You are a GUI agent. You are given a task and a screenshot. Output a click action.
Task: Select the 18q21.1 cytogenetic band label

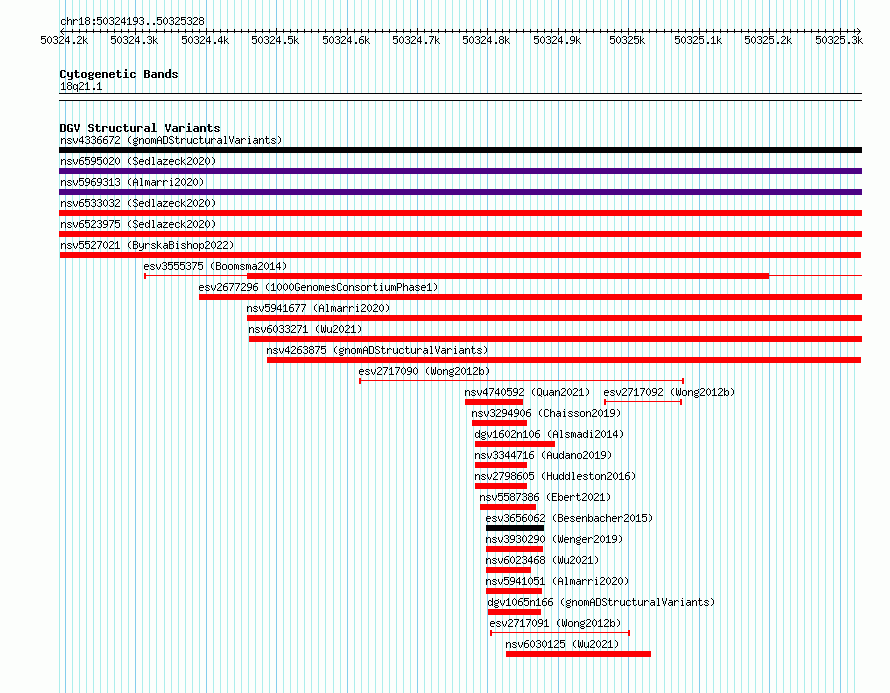81,86
